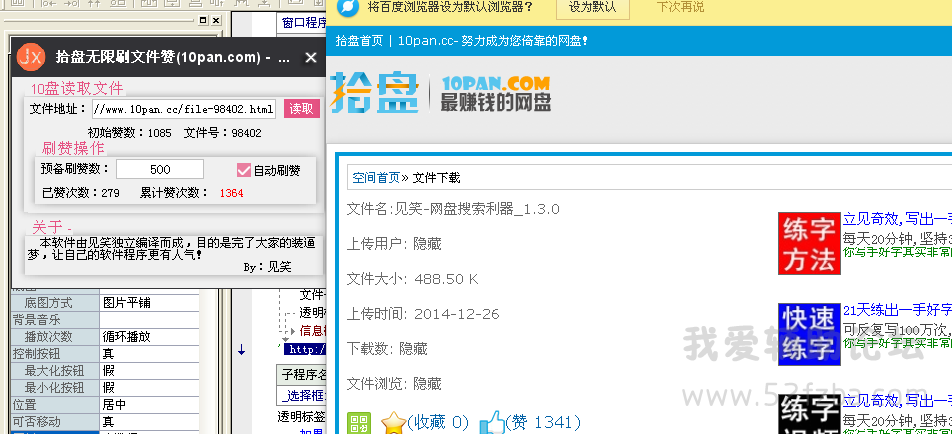Select the 可否移动 property row label
Image resolution: width=952 pixels, height=434 pixels.
click(x=55, y=421)
